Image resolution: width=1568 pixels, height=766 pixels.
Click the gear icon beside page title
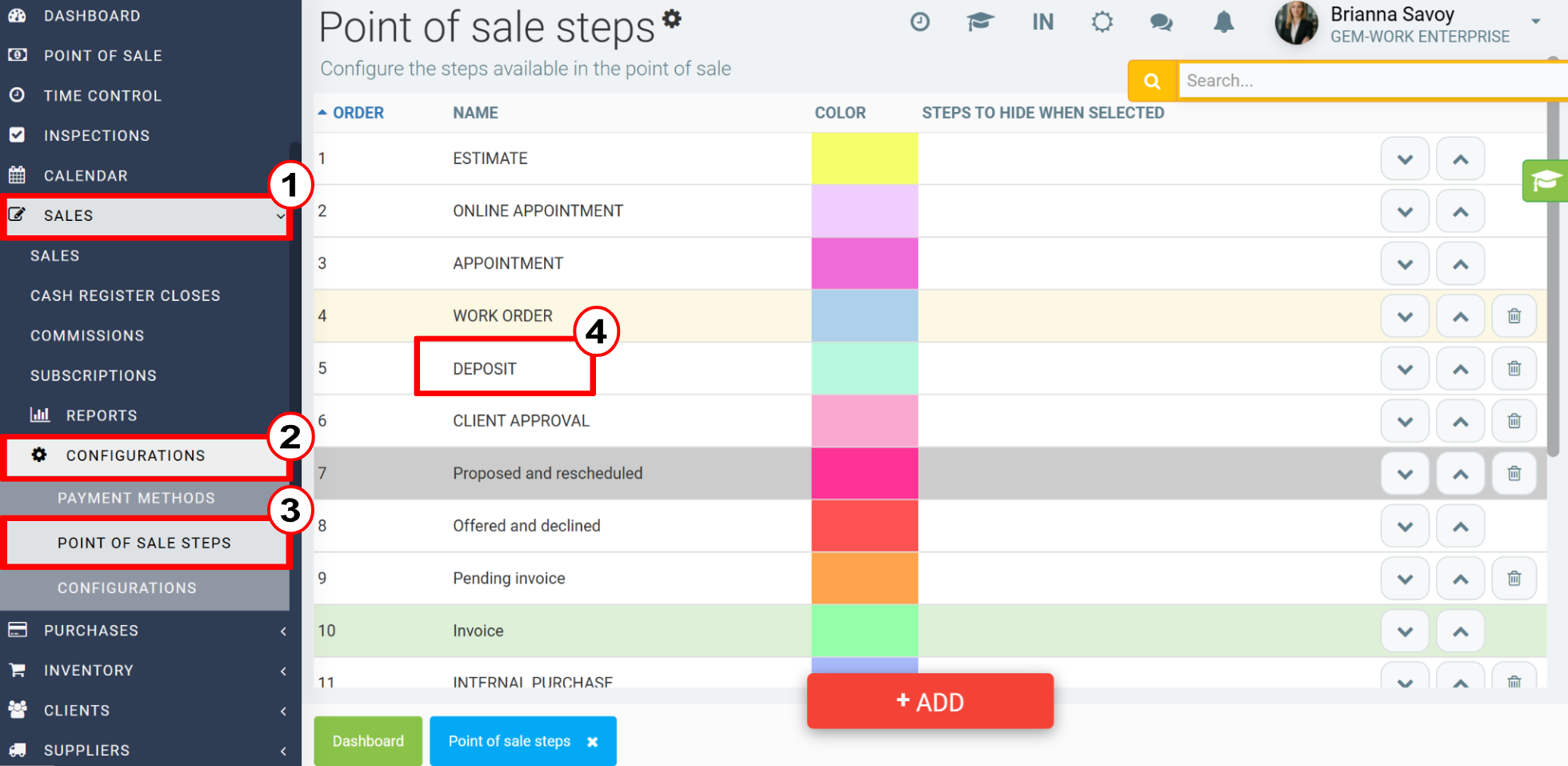click(672, 18)
